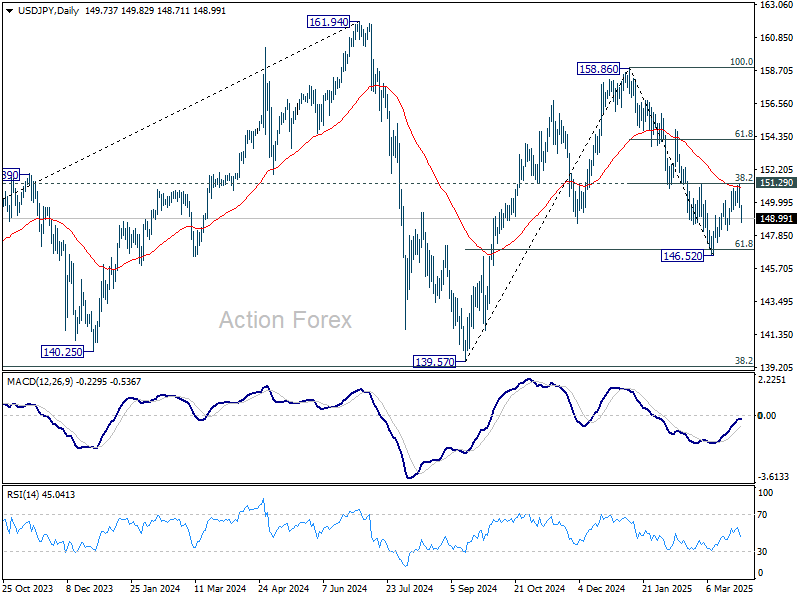Click the 38.2 Fibonacci label near 139.205
Viewport: 800px width, 600px height.
tap(744, 360)
